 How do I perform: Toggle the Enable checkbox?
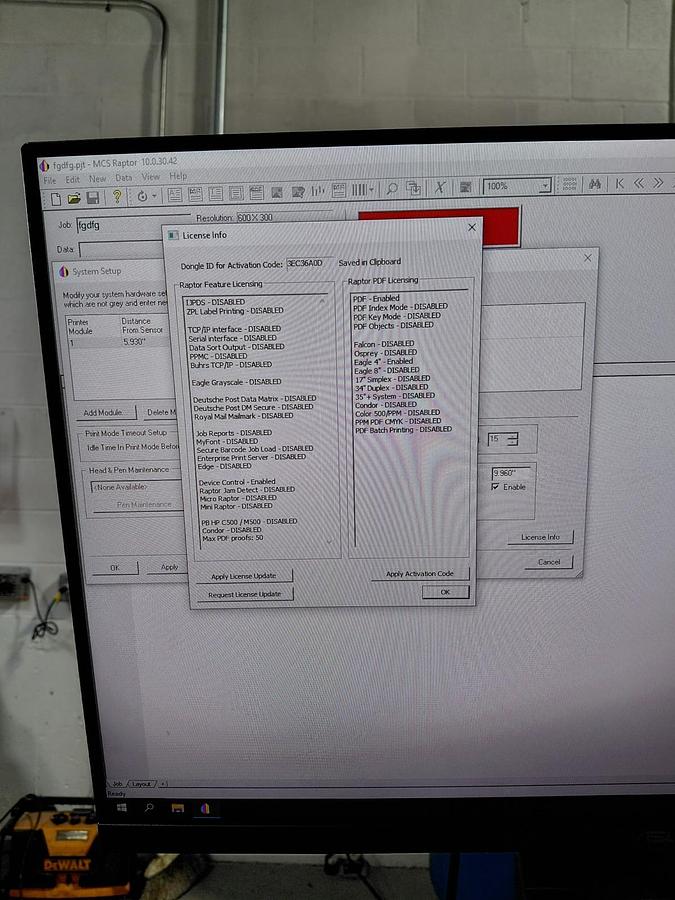(495, 487)
